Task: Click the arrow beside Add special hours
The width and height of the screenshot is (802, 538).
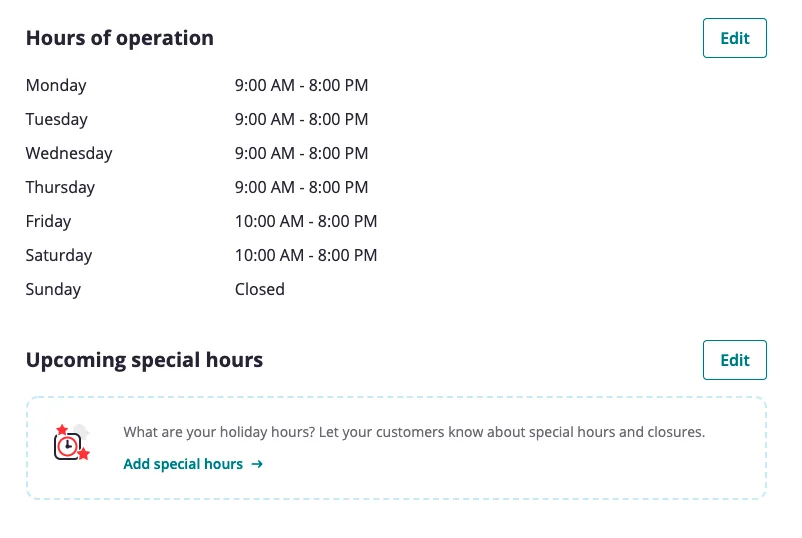Action: [x=257, y=464]
